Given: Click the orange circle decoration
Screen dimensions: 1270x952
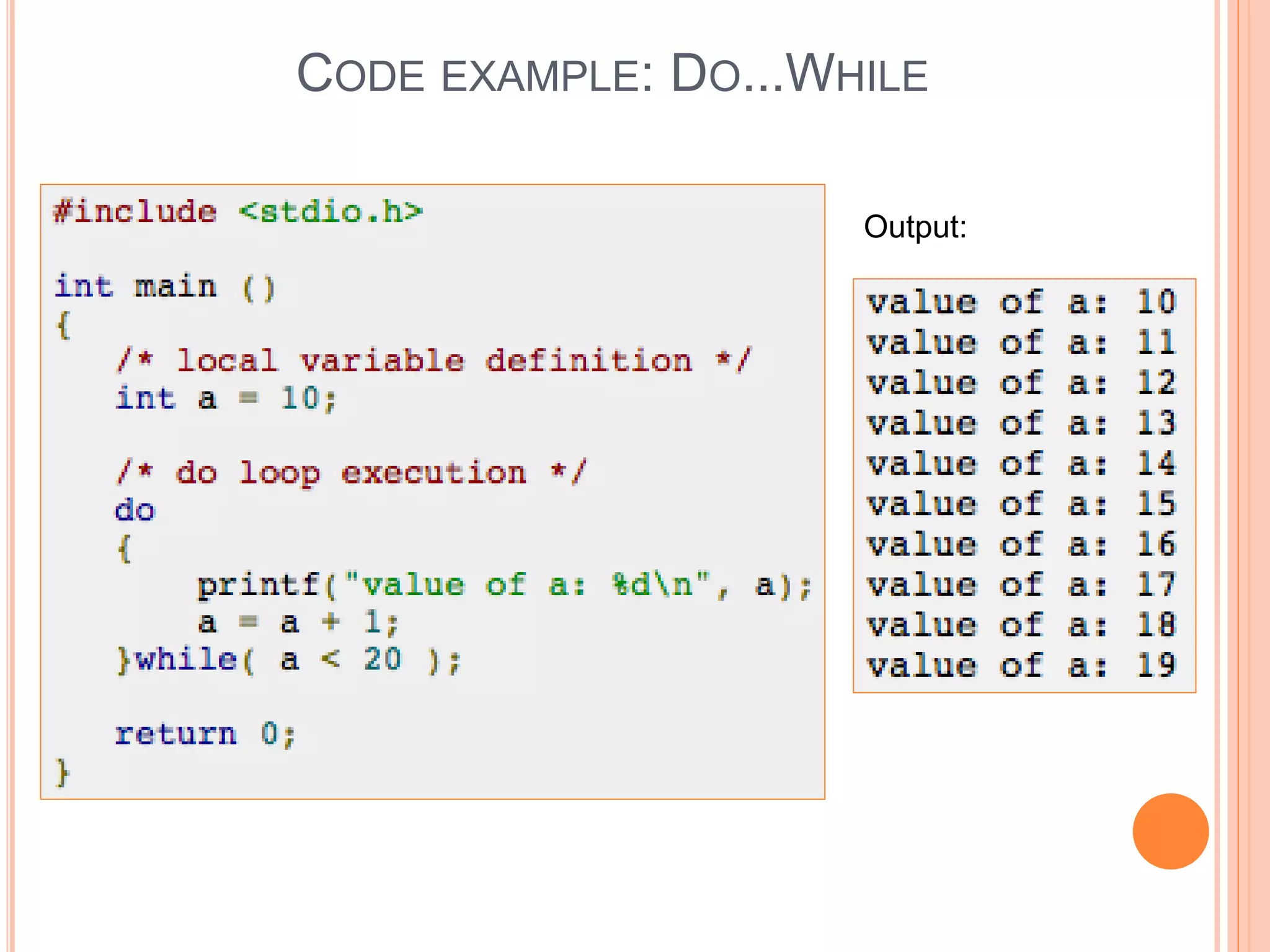Looking at the screenshot, I should coord(1170,831).
